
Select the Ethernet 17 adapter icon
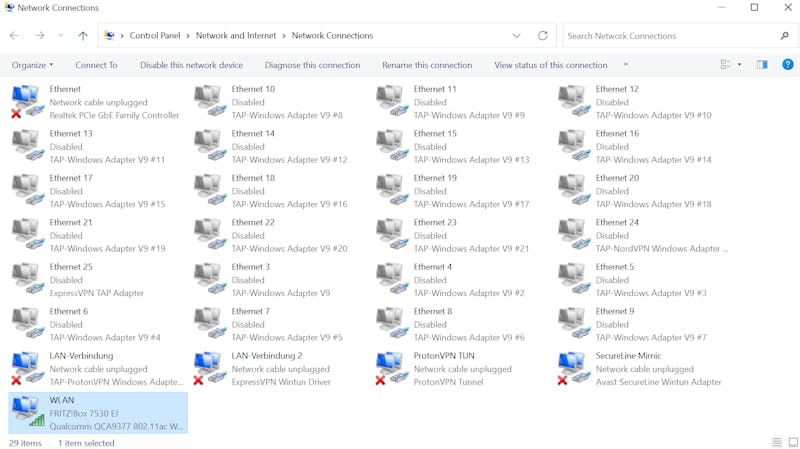(28, 190)
